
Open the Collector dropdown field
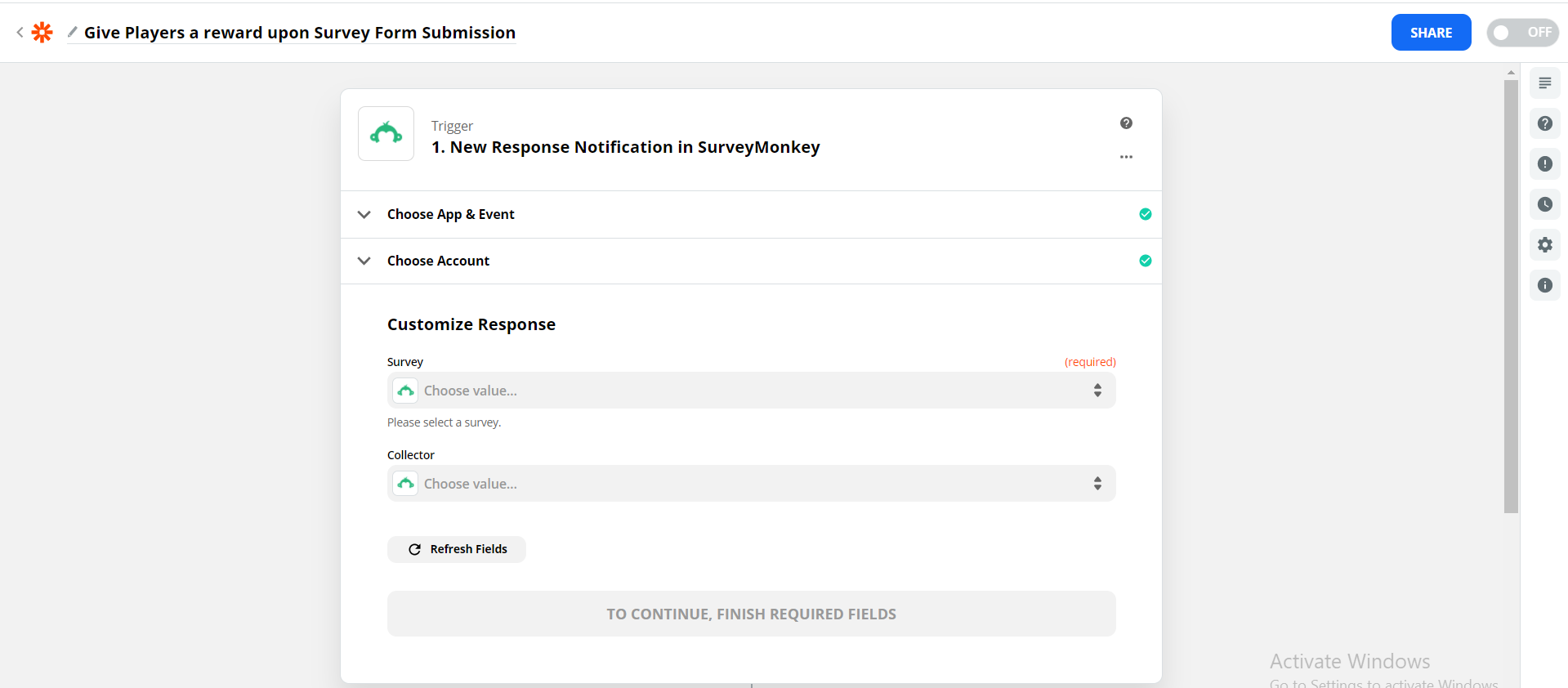(751, 484)
